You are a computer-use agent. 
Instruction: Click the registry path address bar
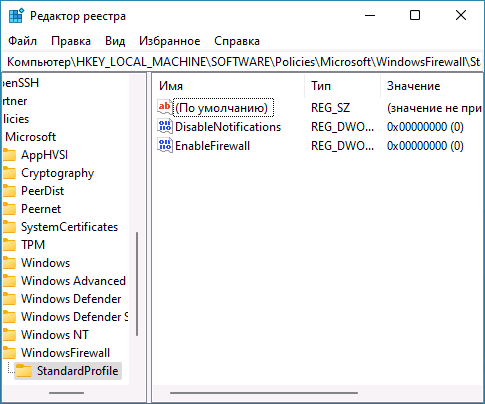242,62
